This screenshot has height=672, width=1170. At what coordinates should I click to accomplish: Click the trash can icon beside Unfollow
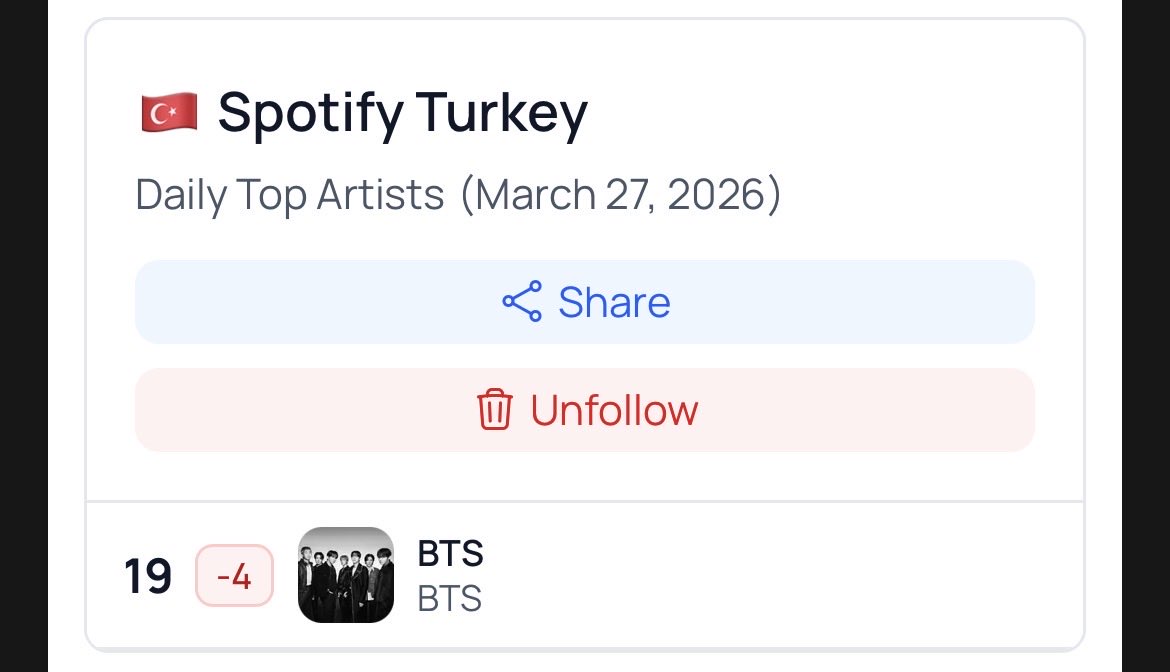pos(494,410)
